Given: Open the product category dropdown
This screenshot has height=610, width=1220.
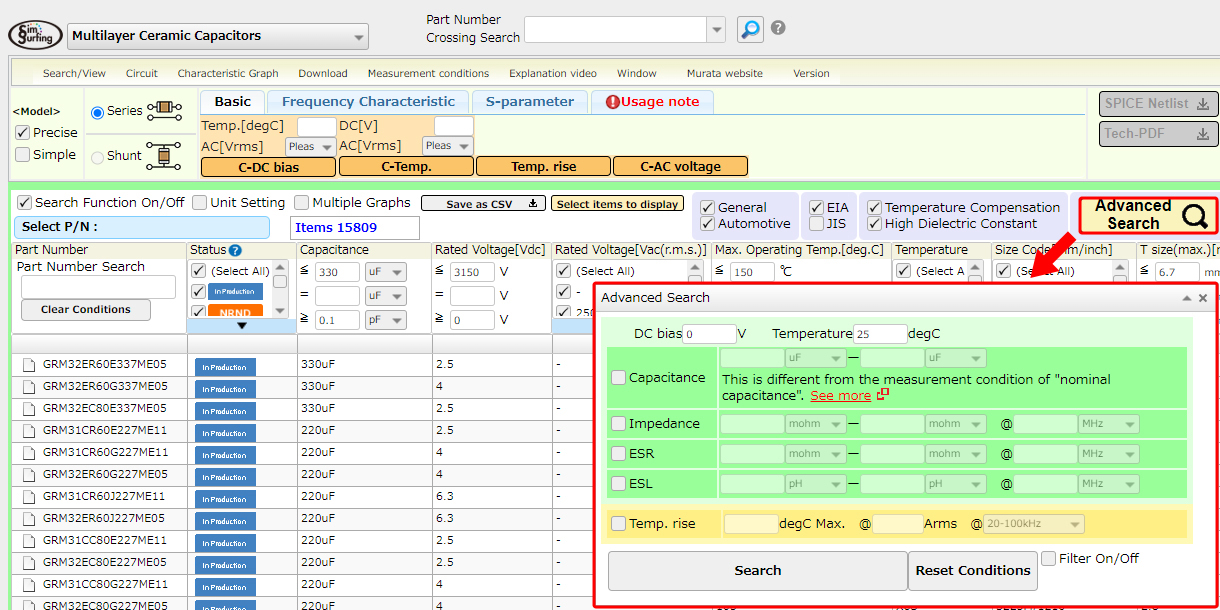Looking at the screenshot, I should click(x=218, y=37).
